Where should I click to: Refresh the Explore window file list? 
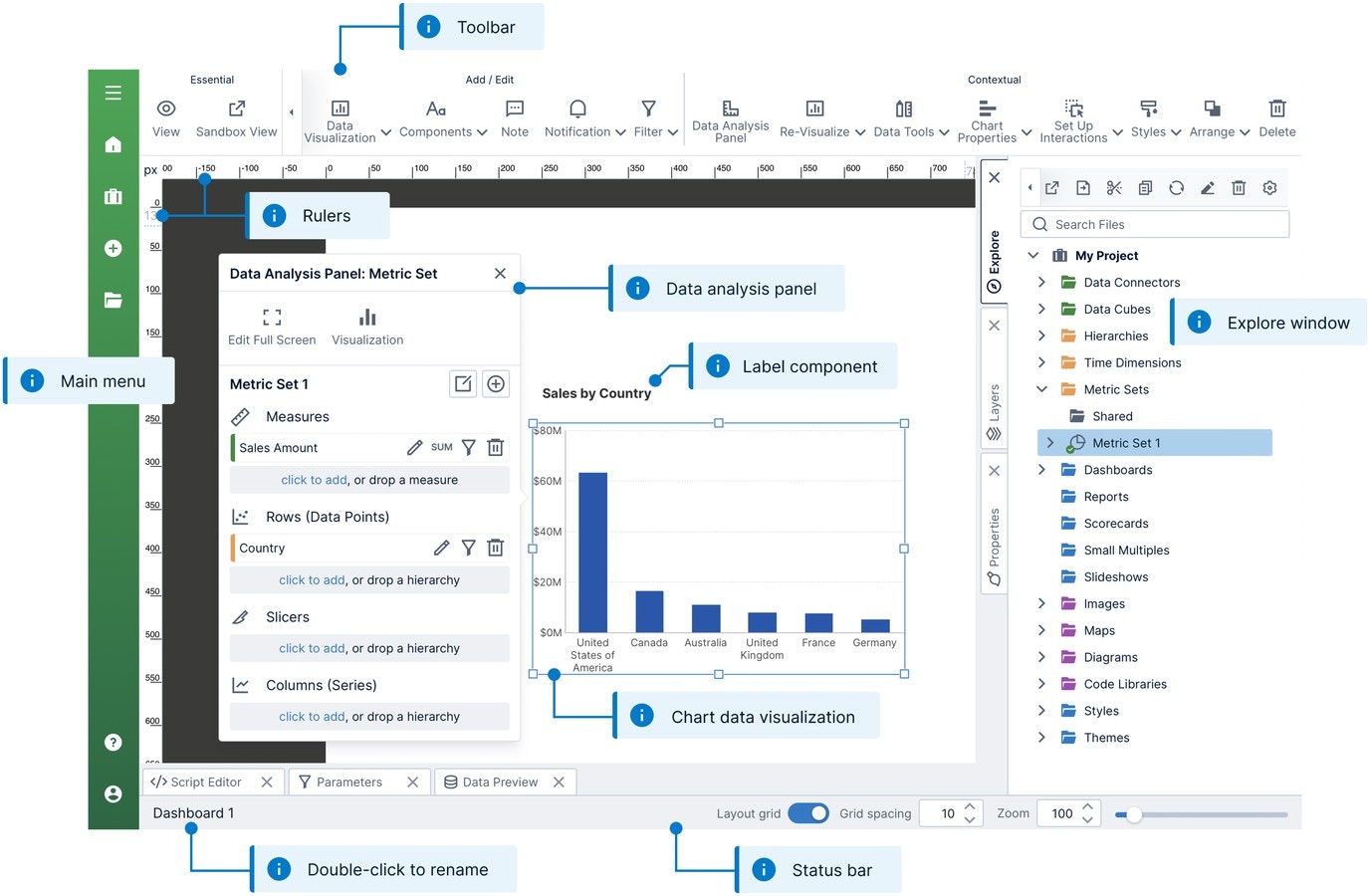pos(1176,187)
